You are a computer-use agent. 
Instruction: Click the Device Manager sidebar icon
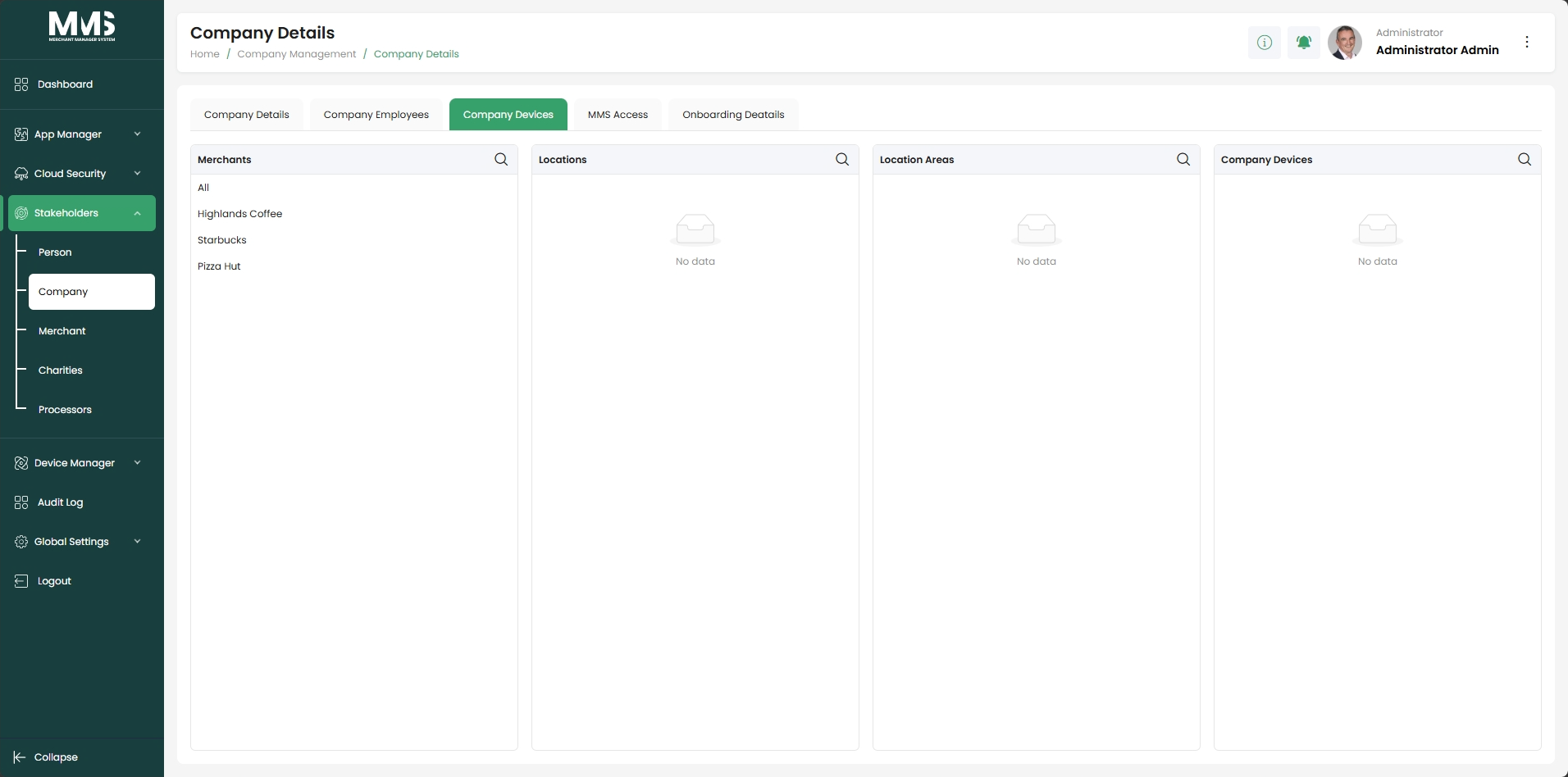pos(21,463)
